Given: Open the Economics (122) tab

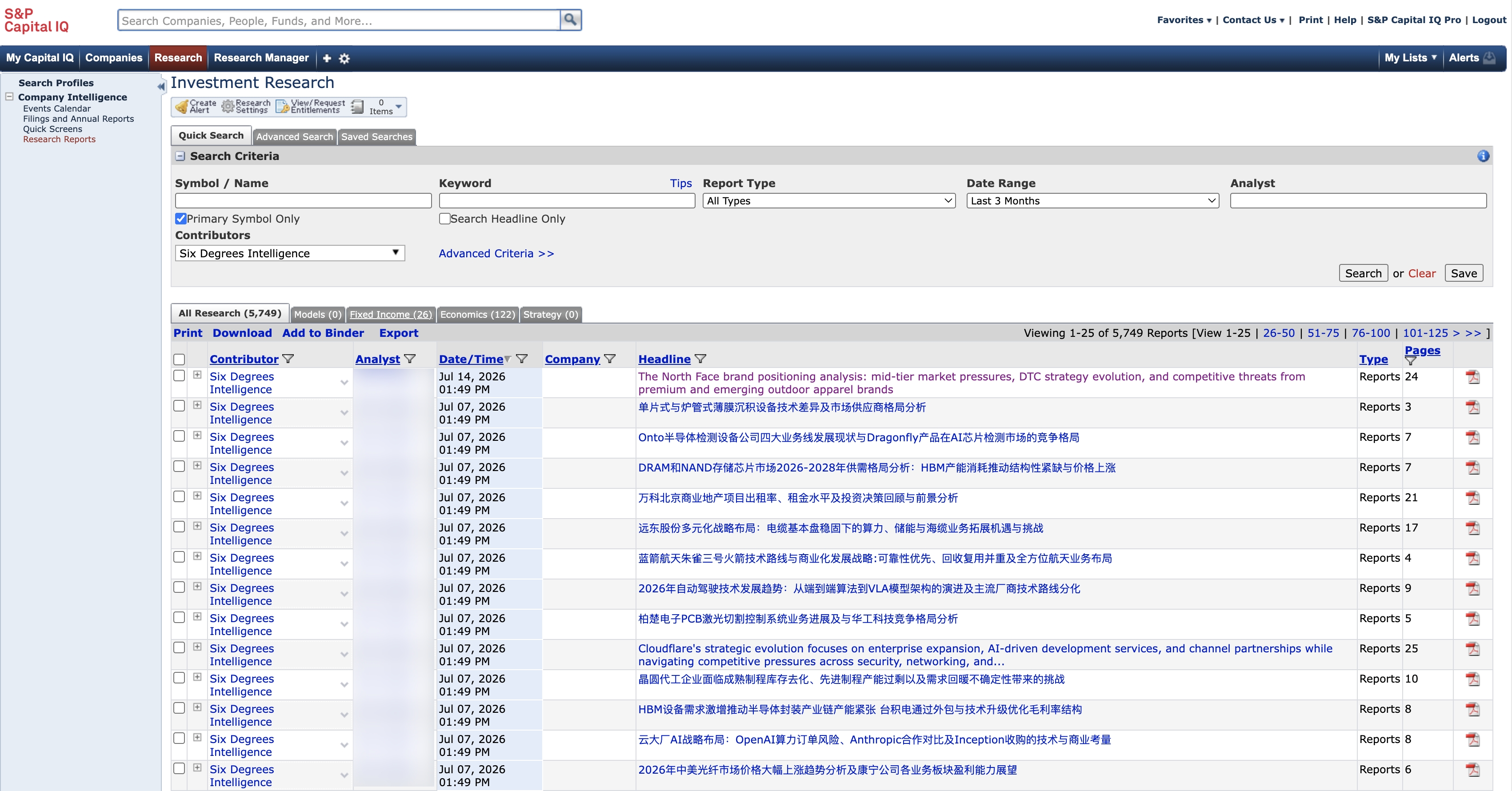Looking at the screenshot, I should click(478, 315).
